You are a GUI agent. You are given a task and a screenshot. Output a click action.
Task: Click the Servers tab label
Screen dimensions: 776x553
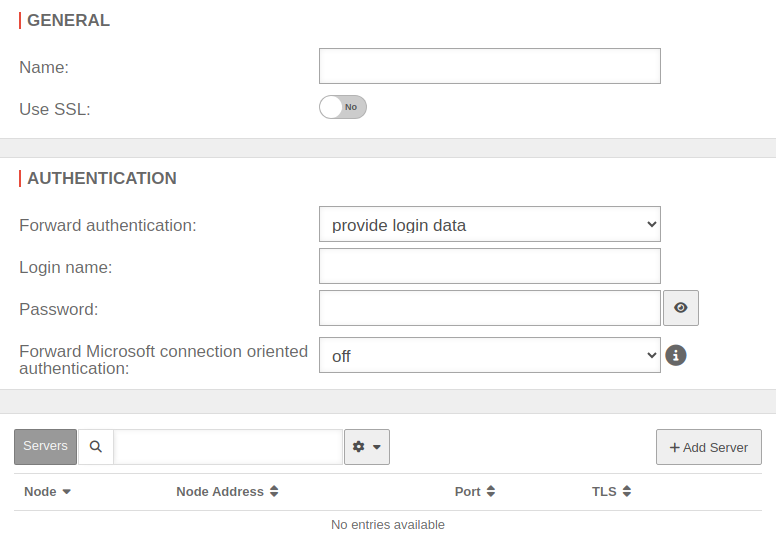coord(45,446)
